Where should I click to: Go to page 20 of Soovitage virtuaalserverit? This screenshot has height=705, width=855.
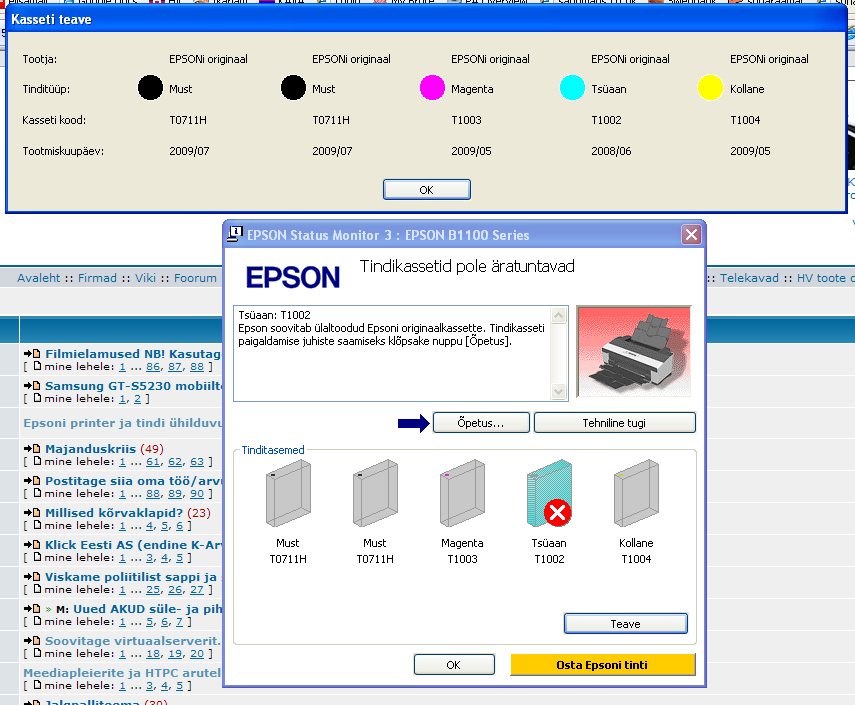tap(197, 654)
